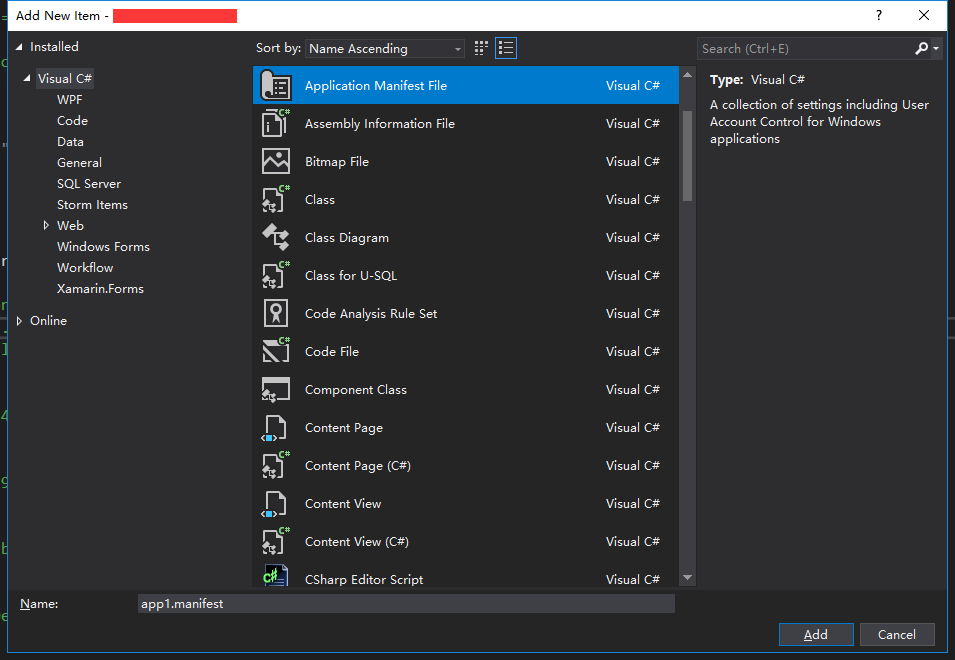Open the Sort by Name Ascending dropdown

click(385, 49)
